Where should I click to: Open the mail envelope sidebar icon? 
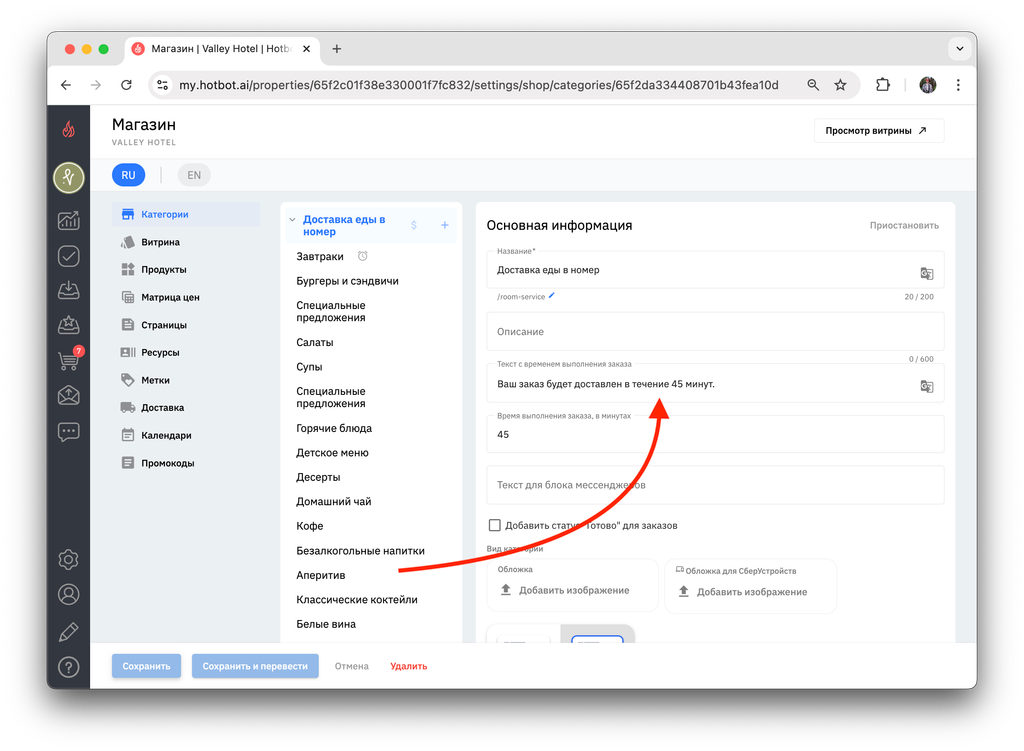point(69,395)
